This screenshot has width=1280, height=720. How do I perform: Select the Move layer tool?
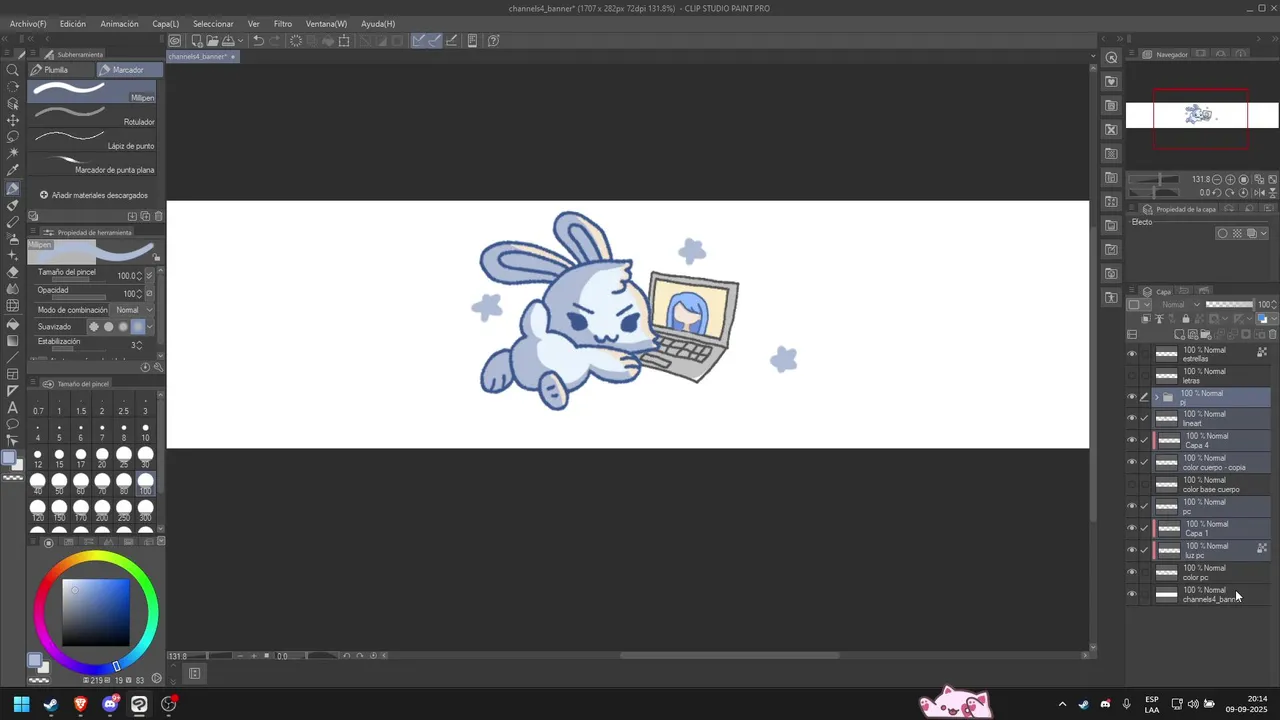coord(13,120)
